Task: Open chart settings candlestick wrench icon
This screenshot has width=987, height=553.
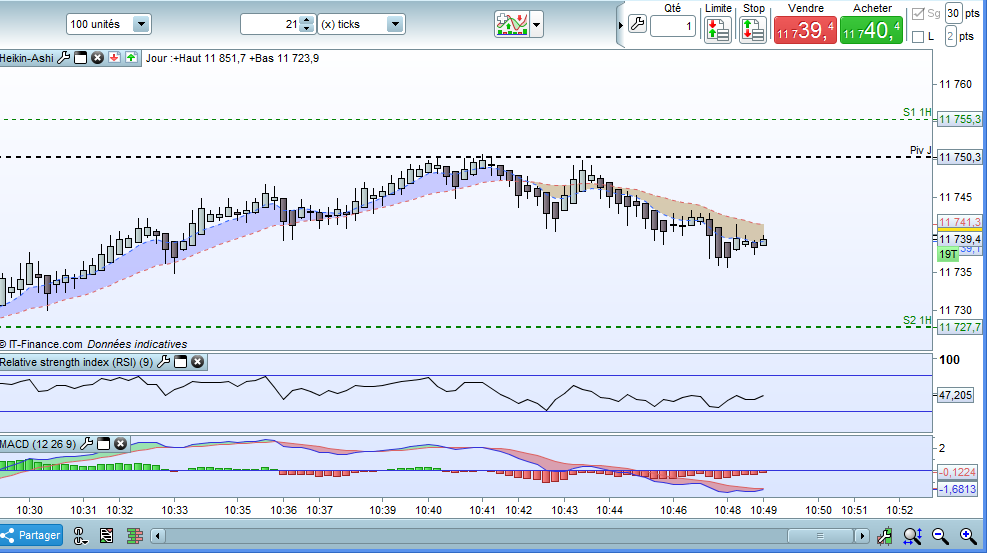Action: point(884,535)
